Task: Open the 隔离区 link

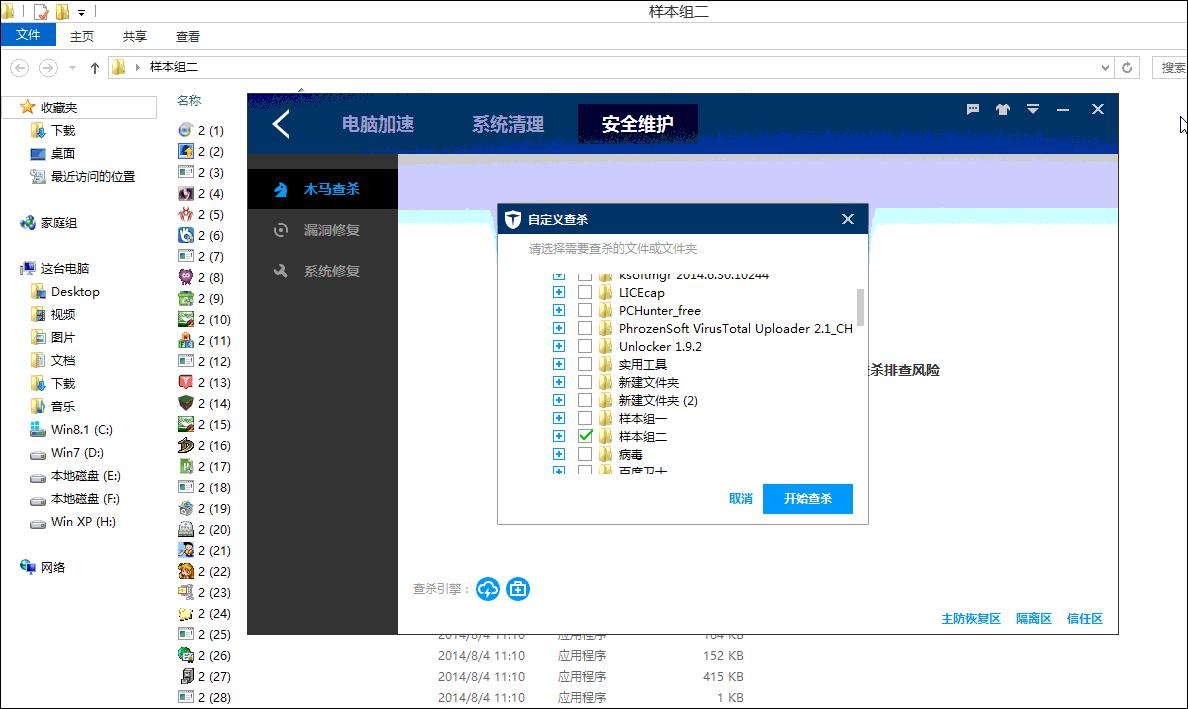Action: click(1033, 618)
